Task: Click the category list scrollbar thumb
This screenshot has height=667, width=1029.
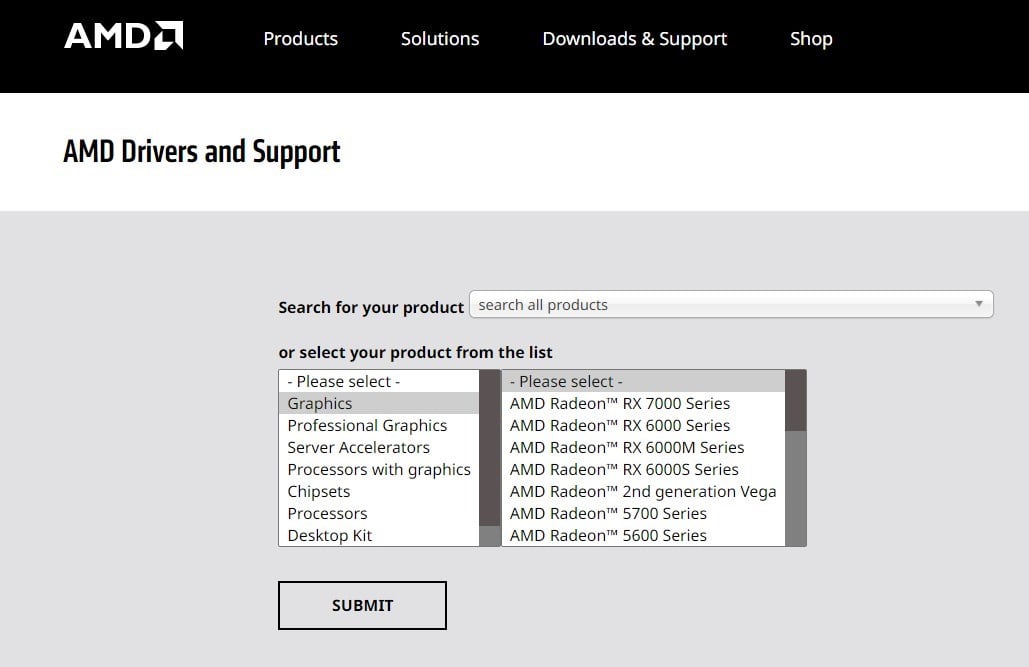Action: coord(490,448)
